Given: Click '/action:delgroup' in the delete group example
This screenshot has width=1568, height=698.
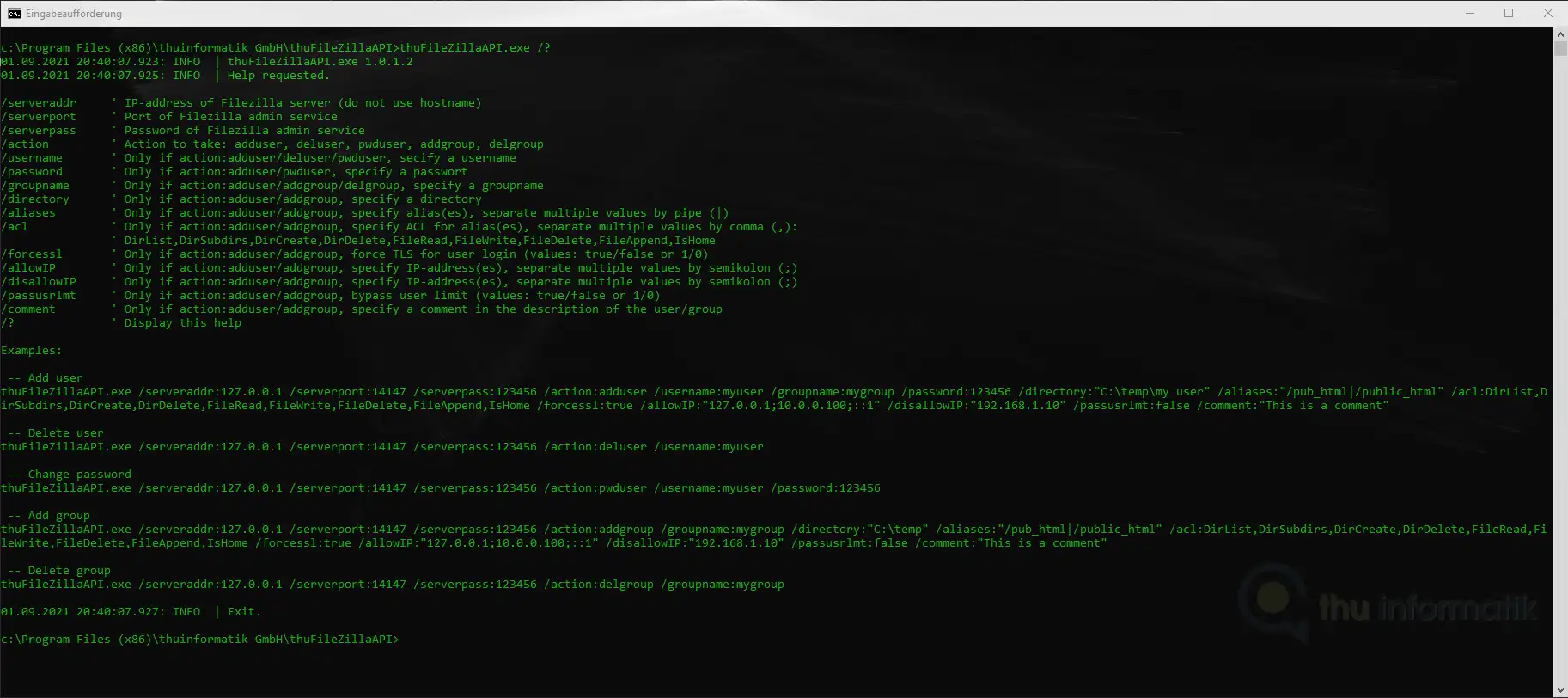Looking at the screenshot, I should coord(598,585).
